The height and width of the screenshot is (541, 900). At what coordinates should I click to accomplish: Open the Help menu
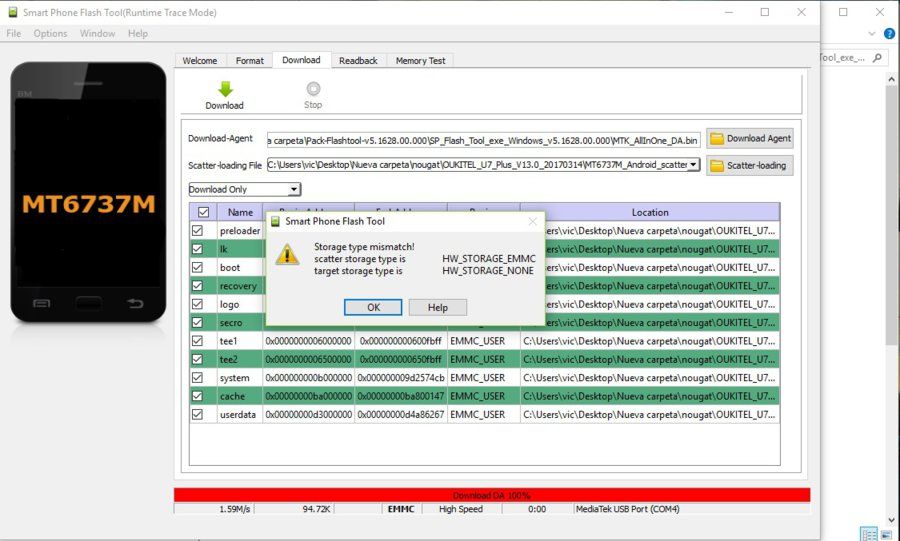click(x=138, y=33)
